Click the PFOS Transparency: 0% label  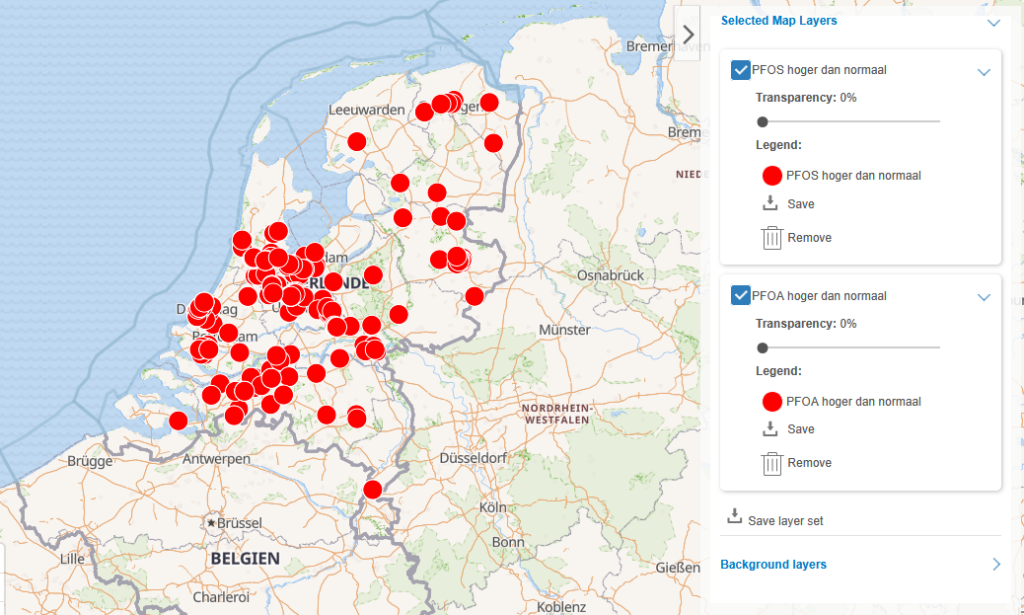(806, 98)
